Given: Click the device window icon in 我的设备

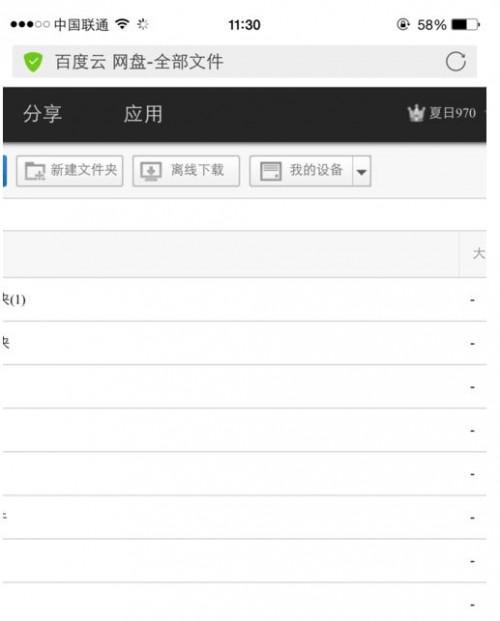Looking at the screenshot, I should [x=271, y=171].
